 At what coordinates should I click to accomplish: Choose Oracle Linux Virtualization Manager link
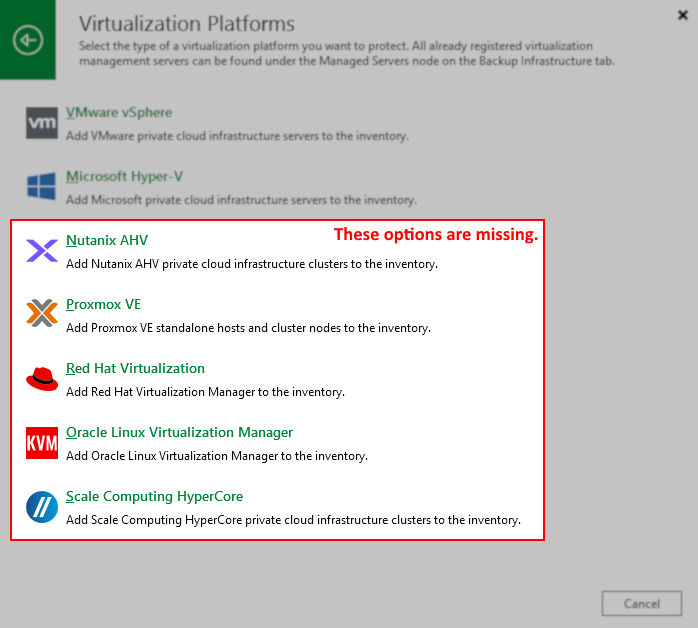(x=179, y=433)
